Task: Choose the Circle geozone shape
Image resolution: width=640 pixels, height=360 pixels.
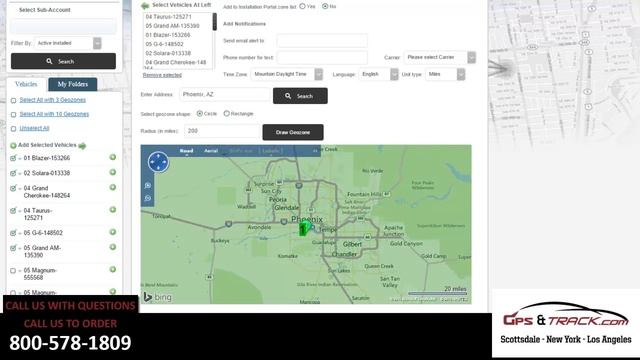Action: point(200,113)
